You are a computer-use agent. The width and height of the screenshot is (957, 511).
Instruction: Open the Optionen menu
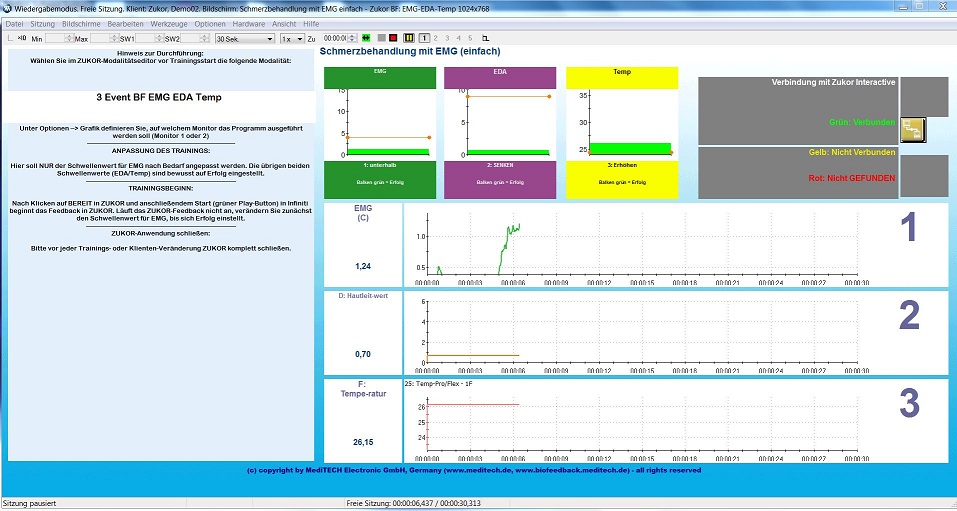pos(210,24)
